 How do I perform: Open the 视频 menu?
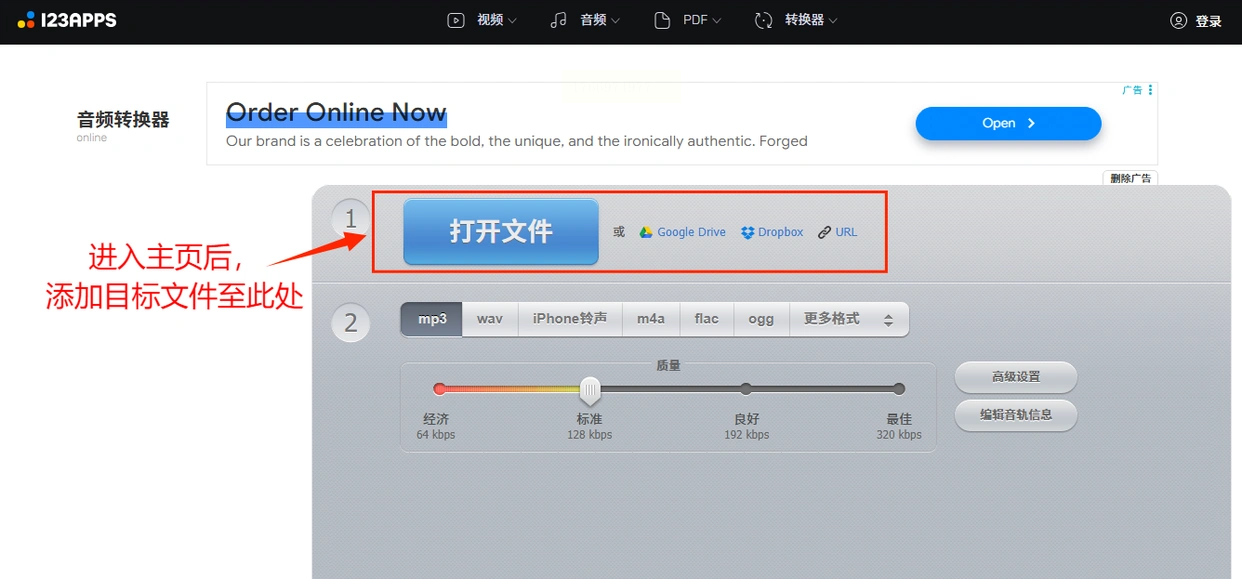tap(482, 20)
